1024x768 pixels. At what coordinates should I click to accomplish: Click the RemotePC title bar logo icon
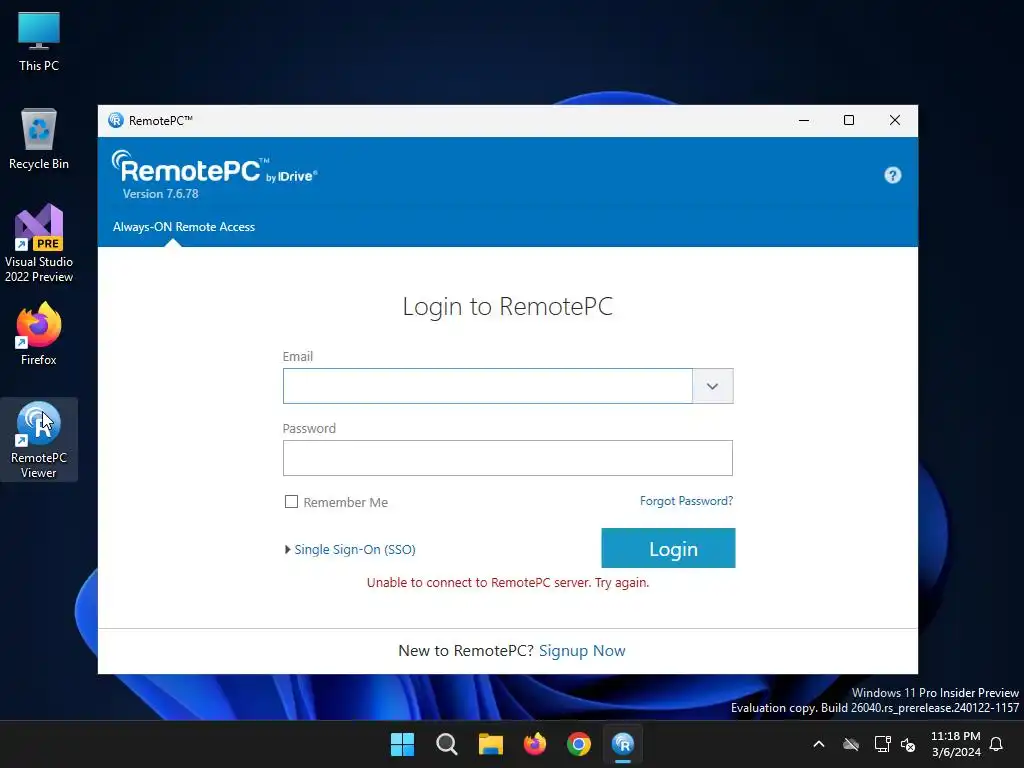point(116,120)
